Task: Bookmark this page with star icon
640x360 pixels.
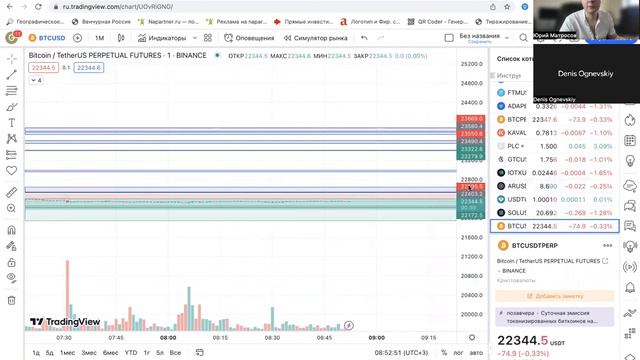Action: [507, 7]
